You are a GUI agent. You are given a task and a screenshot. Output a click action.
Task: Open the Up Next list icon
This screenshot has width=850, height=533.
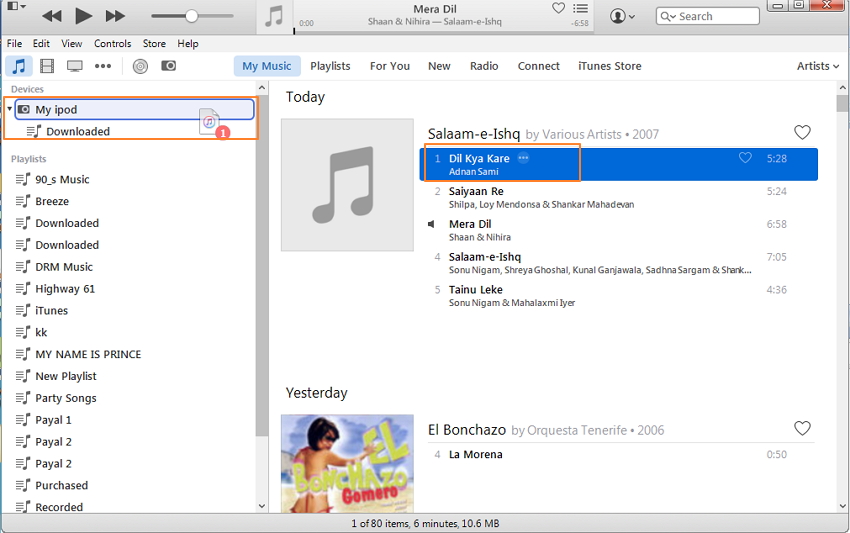[581, 8]
